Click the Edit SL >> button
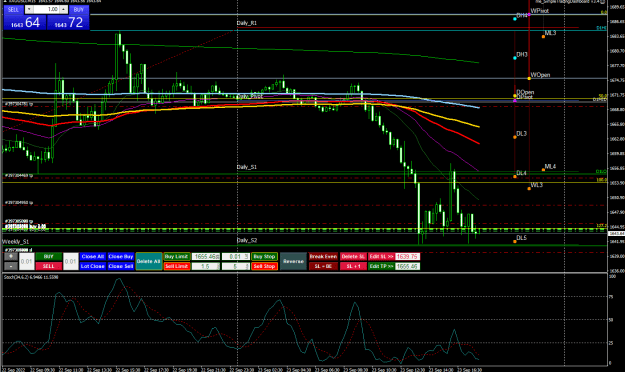Screen dimensions: 625x372 click(381, 256)
